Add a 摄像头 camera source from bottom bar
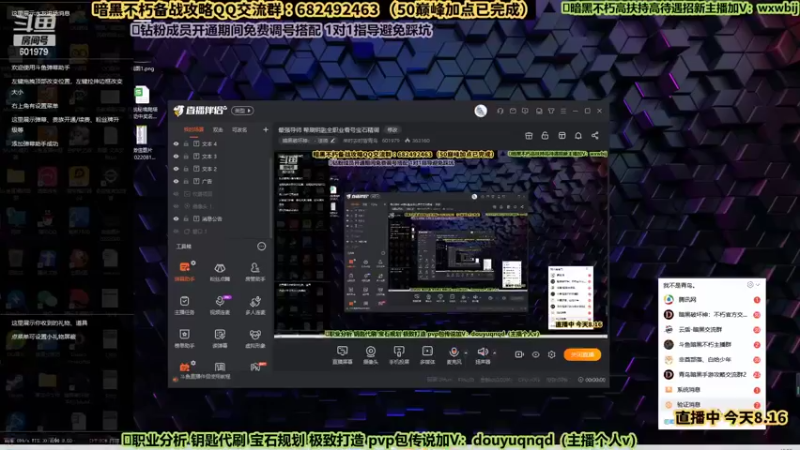The height and width of the screenshot is (450, 800). point(370,355)
